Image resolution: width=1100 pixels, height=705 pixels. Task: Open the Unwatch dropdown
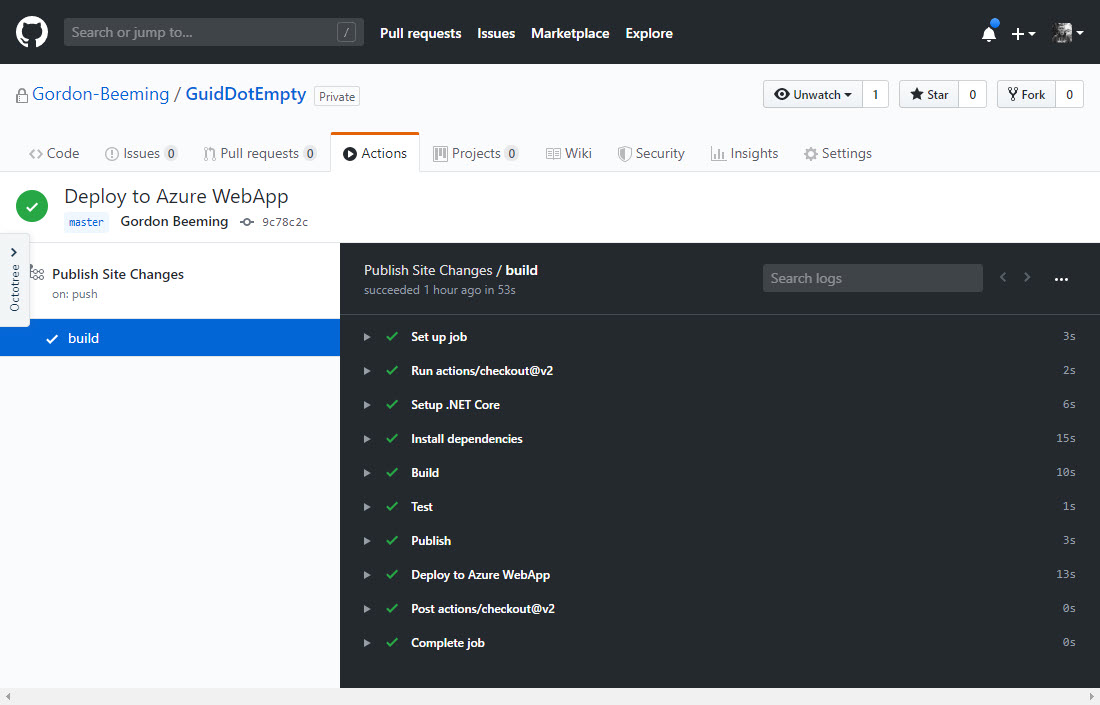click(x=812, y=94)
